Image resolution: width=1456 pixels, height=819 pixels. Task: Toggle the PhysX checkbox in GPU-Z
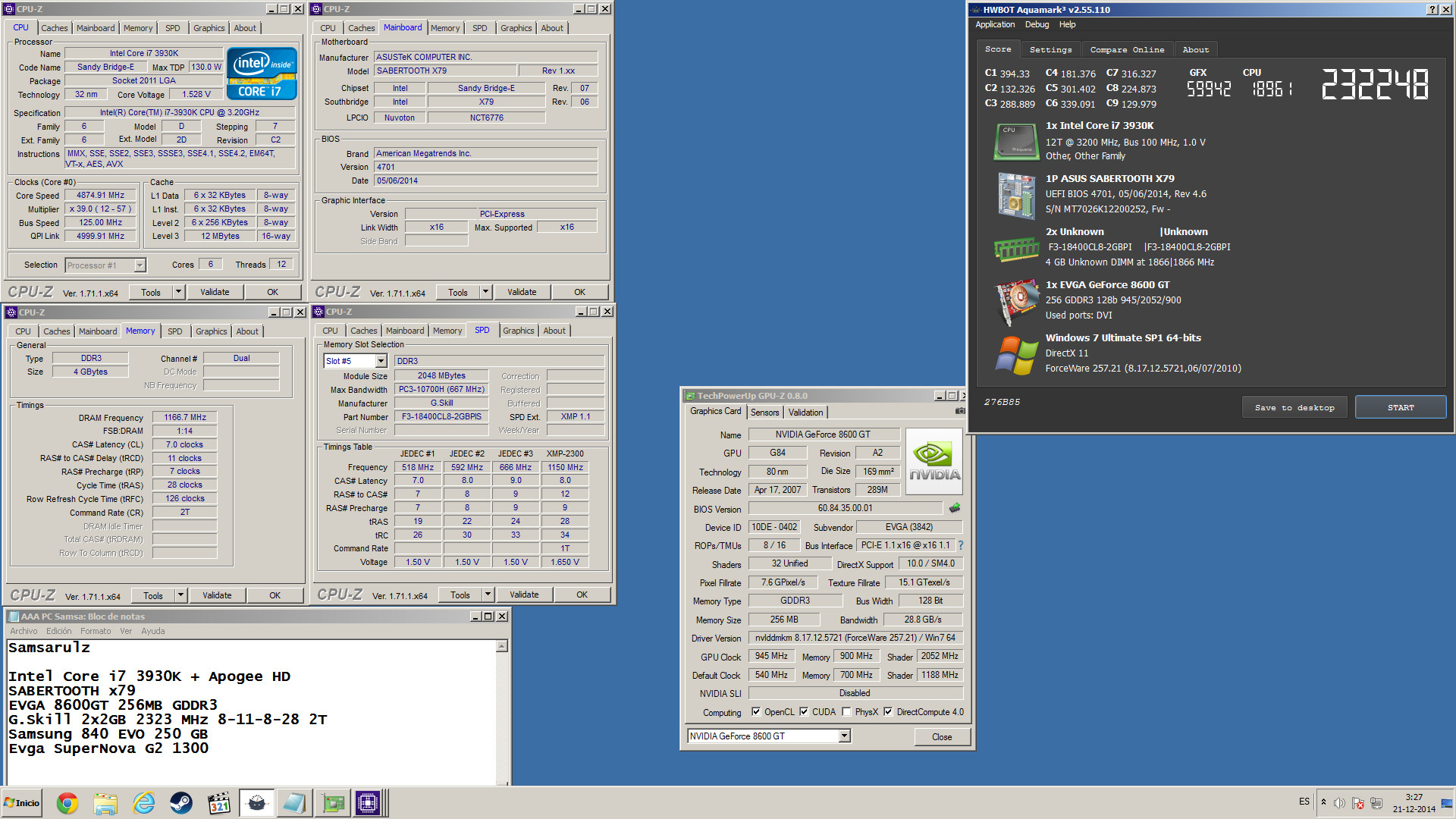(x=846, y=712)
